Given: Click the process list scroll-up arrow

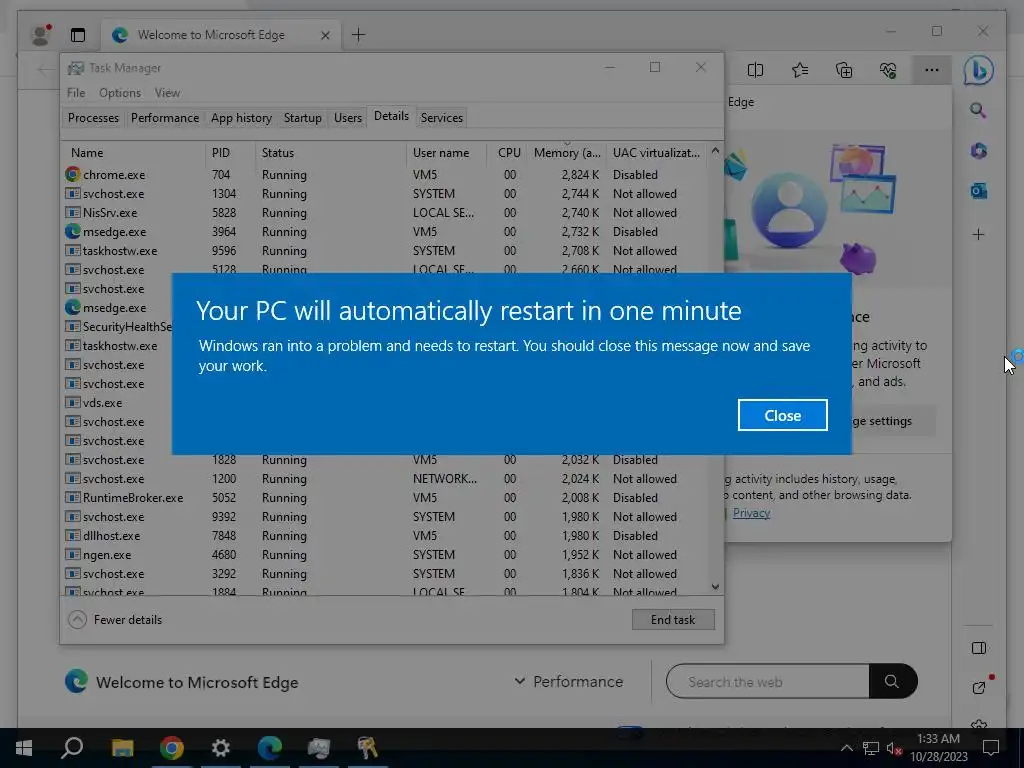Looking at the screenshot, I should 715,151.
